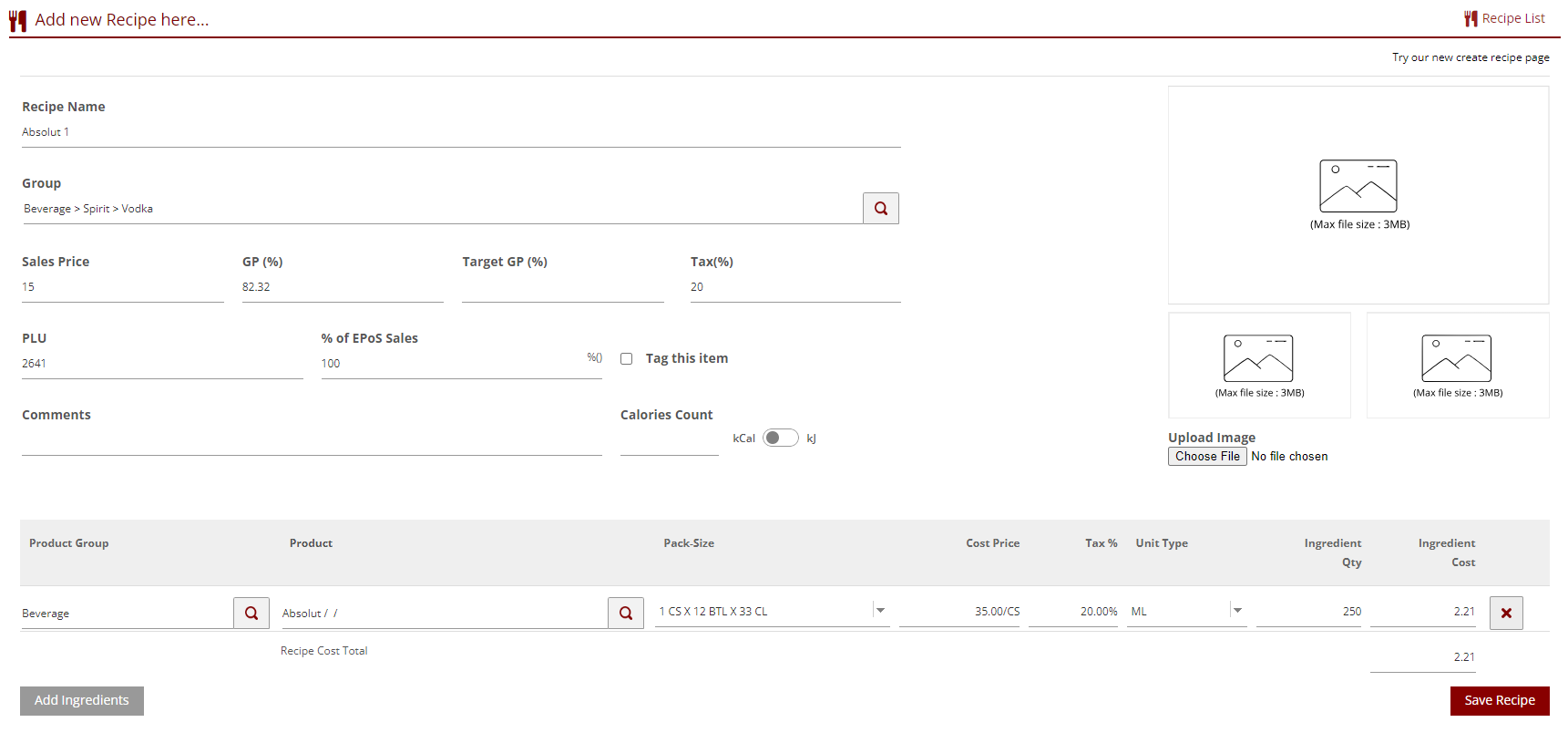This screenshot has width=1568, height=743.
Task: Open the Unit Type ML dropdown
Action: pyautogui.click(x=1236, y=611)
